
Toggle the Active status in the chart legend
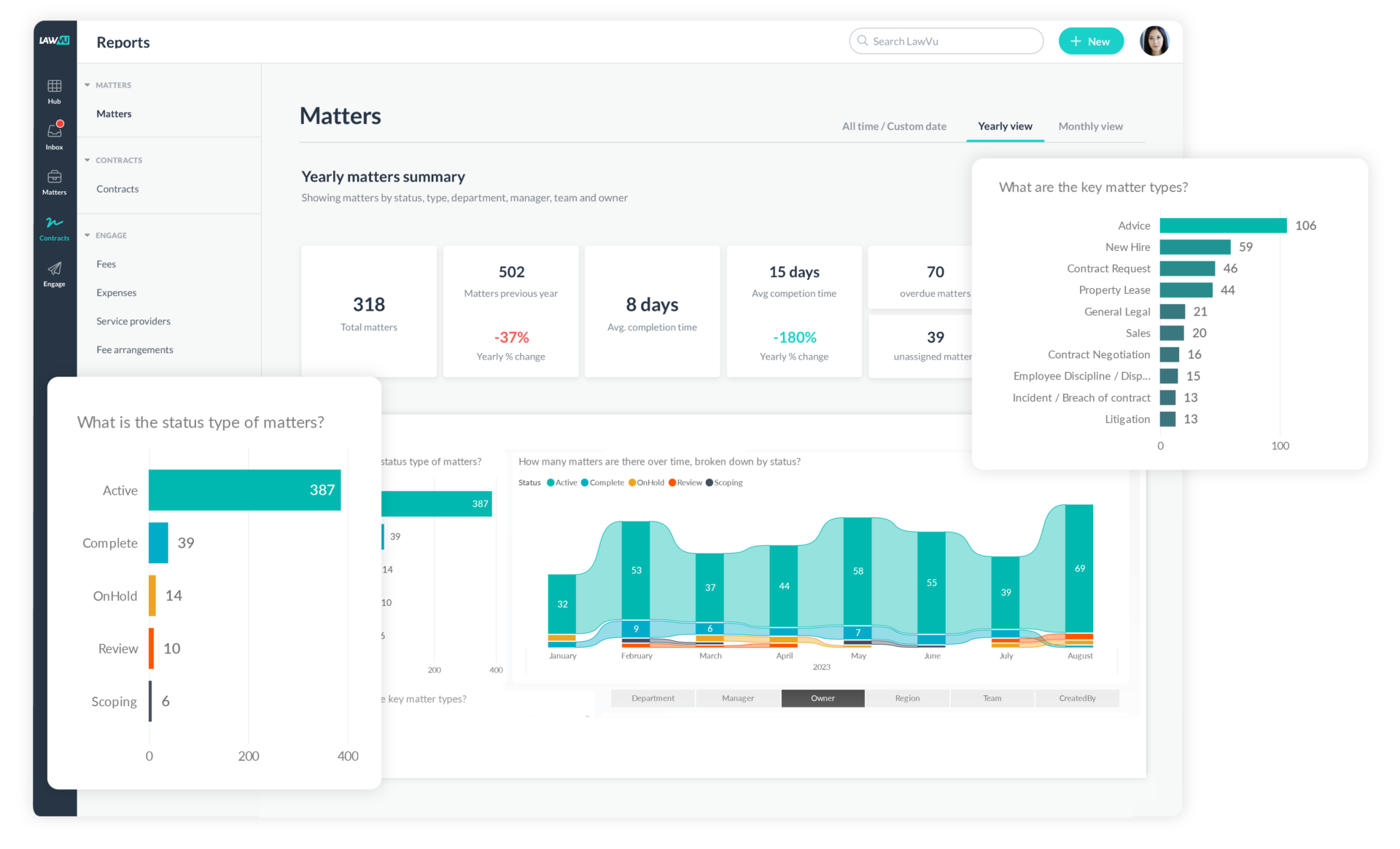pyautogui.click(x=561, y=482)
